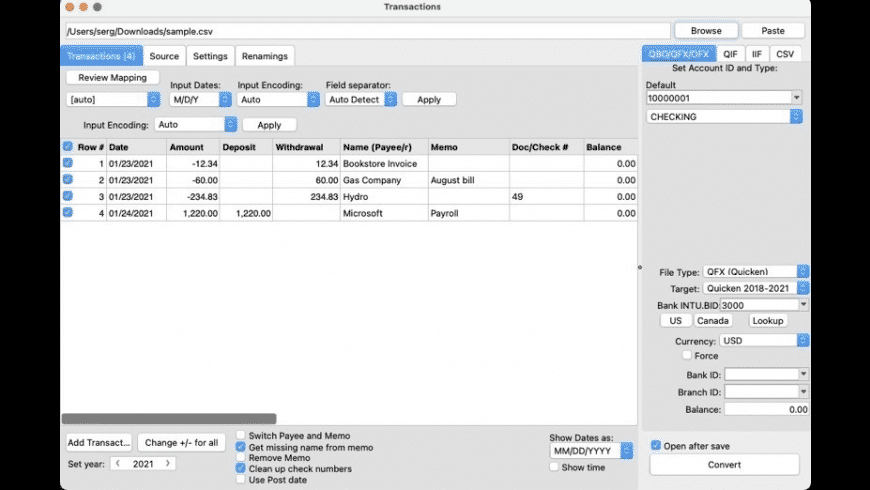870x490 pixels.
Task: Select the Transactions (4) tab
Action: [x=102, y=56]
